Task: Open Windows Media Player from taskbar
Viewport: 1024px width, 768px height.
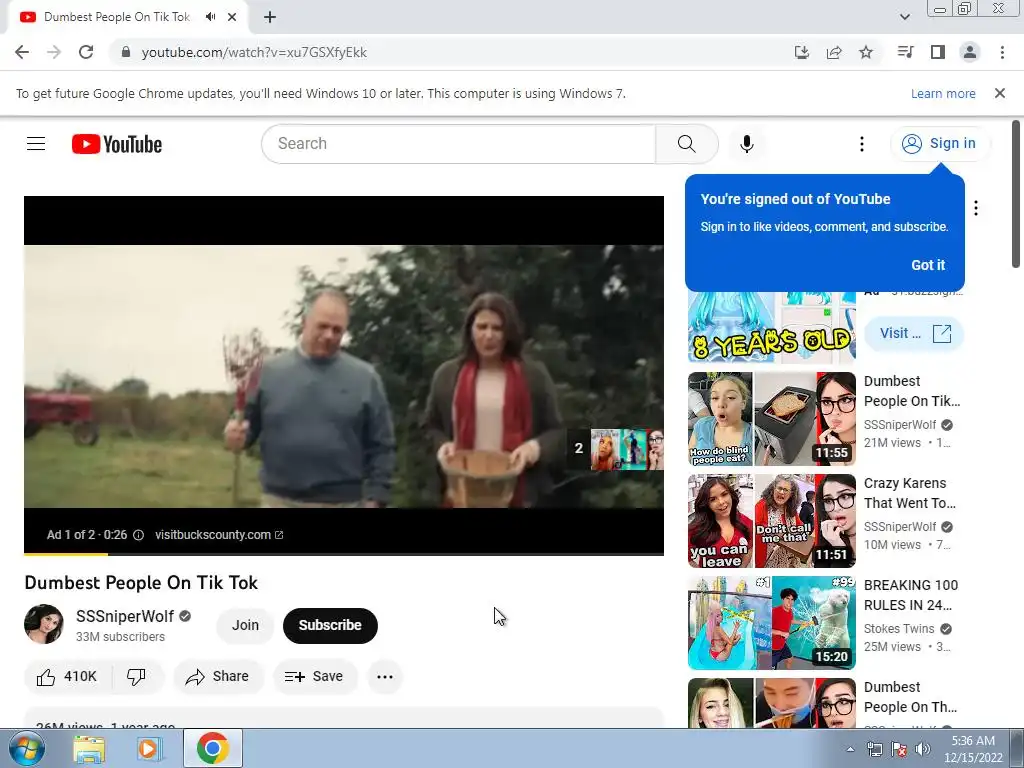Action: coord(150,749)
